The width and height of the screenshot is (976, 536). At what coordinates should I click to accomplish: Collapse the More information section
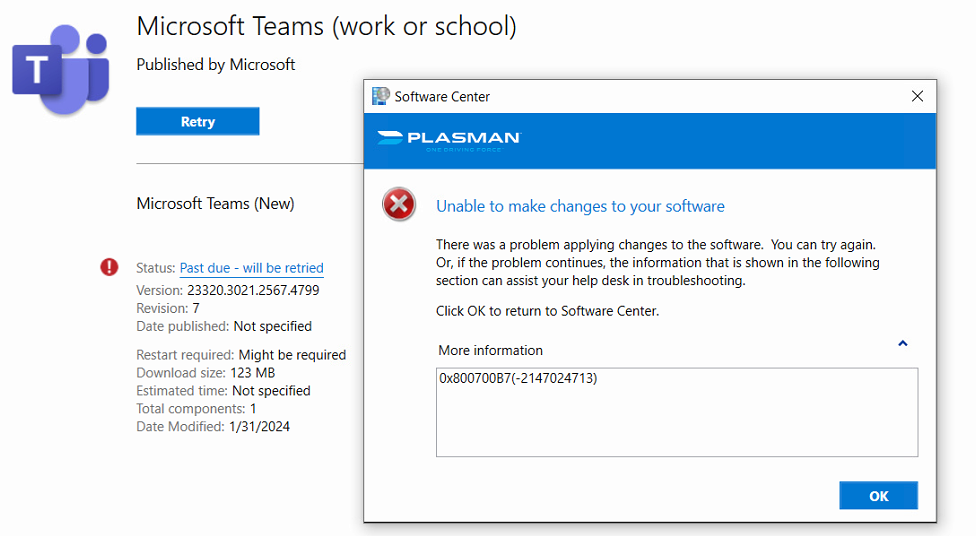(x=903, y=343)
